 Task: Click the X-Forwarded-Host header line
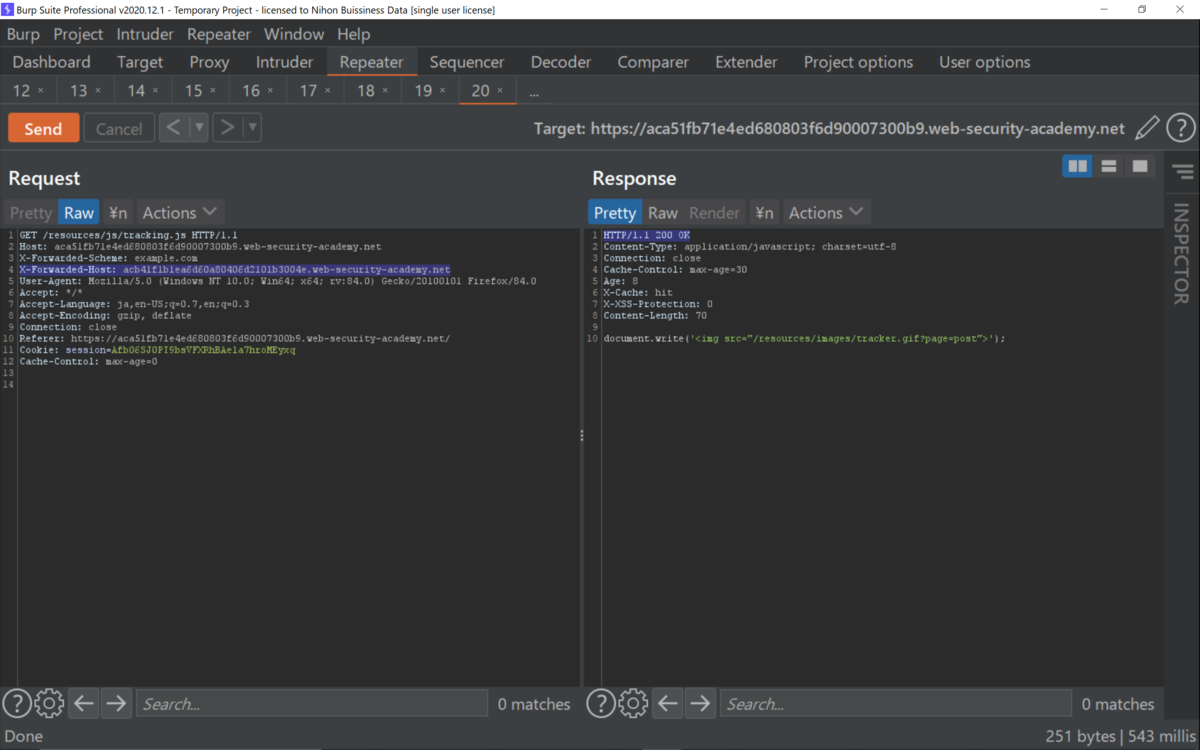click(x=235, y=269)
